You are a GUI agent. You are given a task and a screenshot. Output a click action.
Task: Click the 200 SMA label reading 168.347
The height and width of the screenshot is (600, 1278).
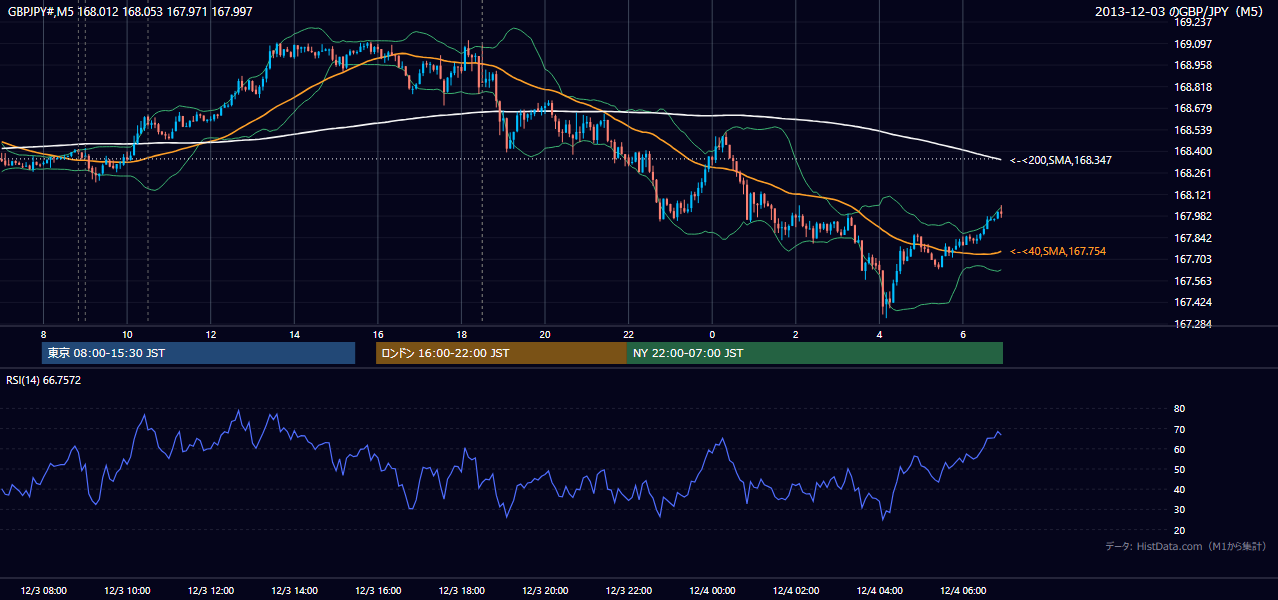[1061, 160]
